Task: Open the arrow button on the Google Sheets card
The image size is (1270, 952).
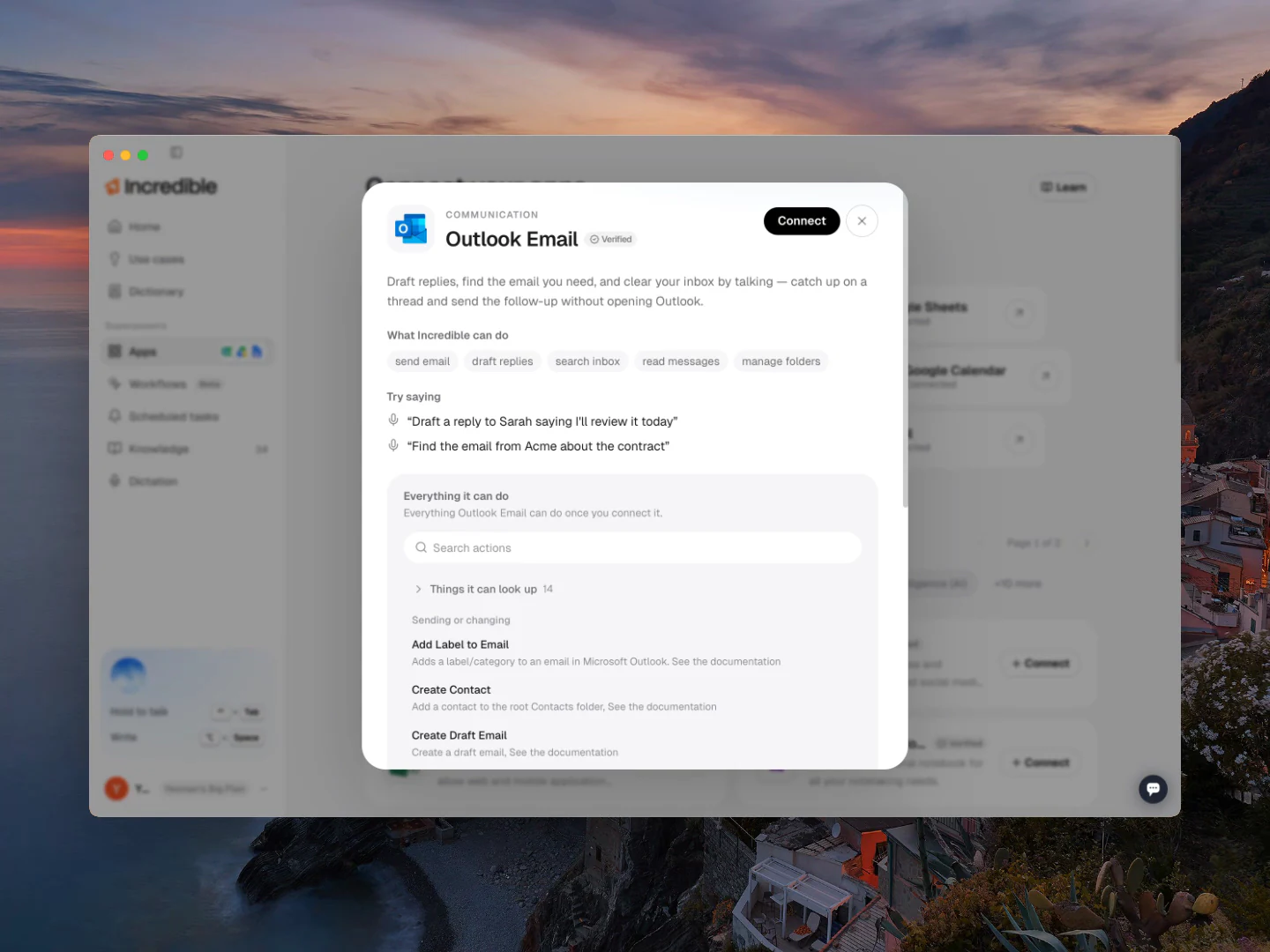Action: pyautogui.click(x=1020, y=312)
